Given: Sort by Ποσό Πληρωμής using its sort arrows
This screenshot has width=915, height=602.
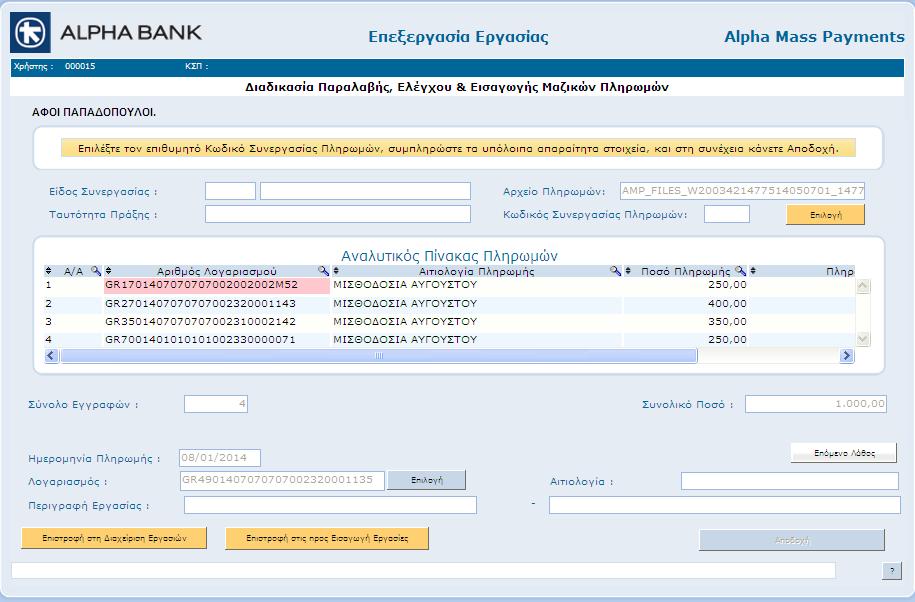Looking at the screenshot, I should click(628, 271).
